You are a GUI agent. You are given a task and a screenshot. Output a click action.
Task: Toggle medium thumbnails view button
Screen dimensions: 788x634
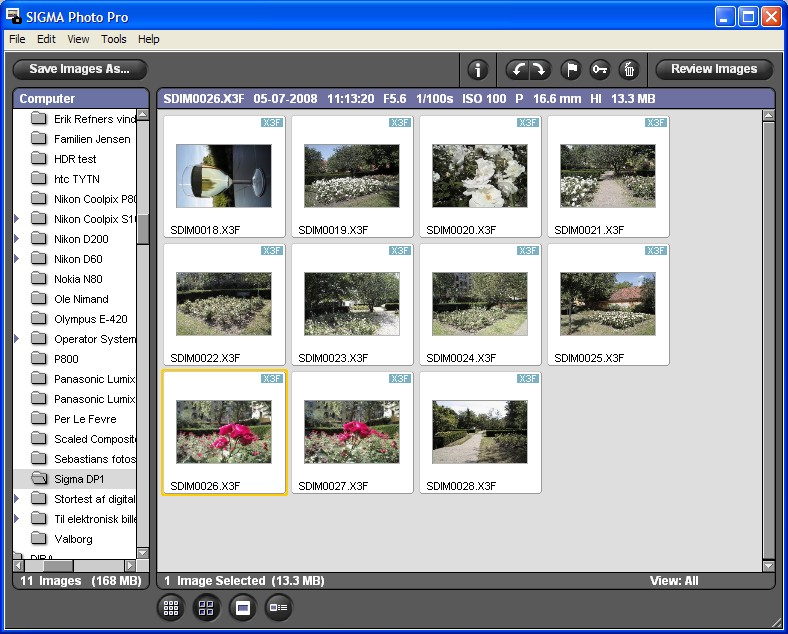(207, 607)
